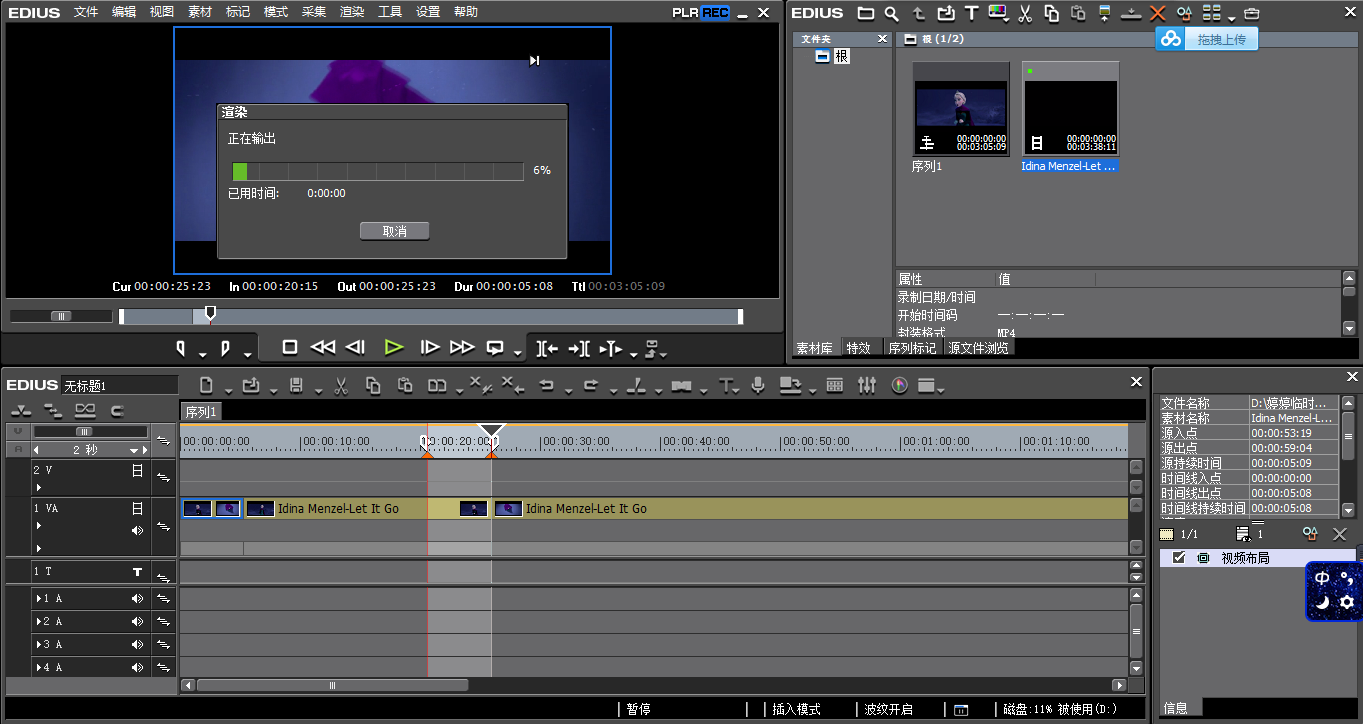Click the Ripple Delete icon

coord(513,384)
